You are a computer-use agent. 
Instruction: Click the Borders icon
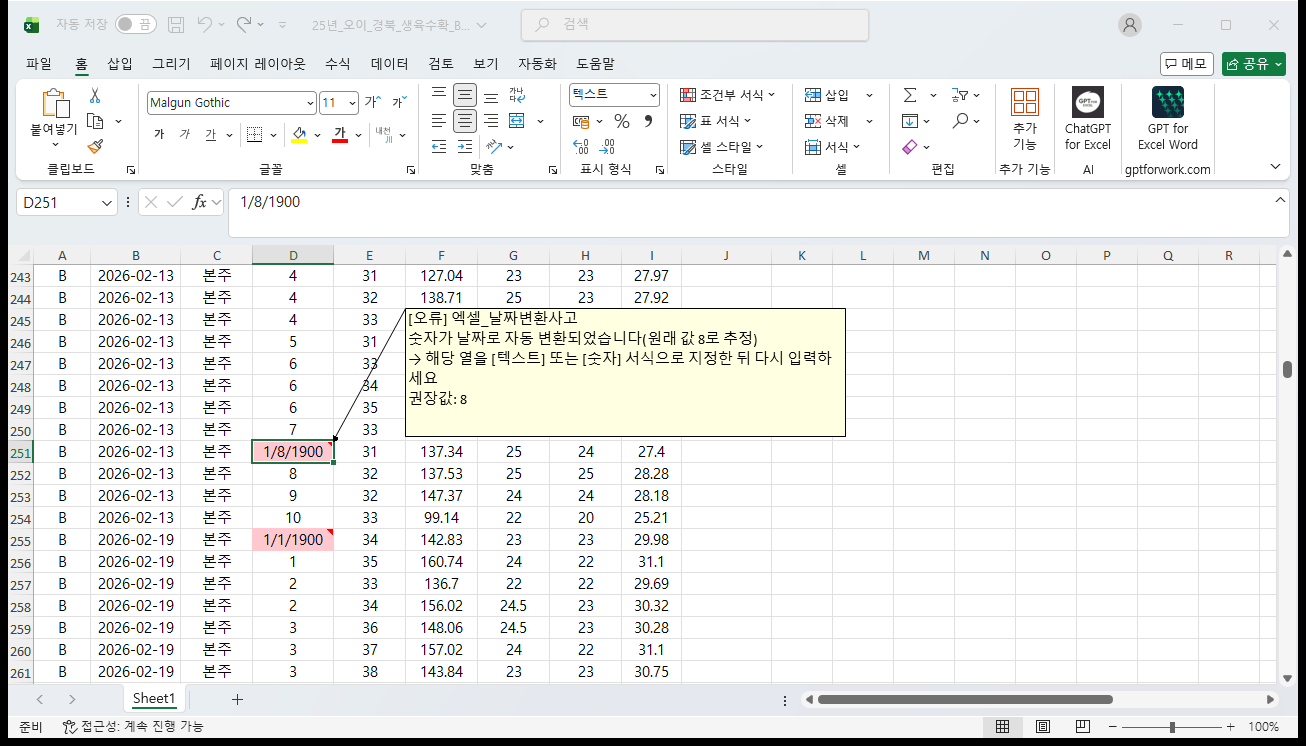[254, 134]
